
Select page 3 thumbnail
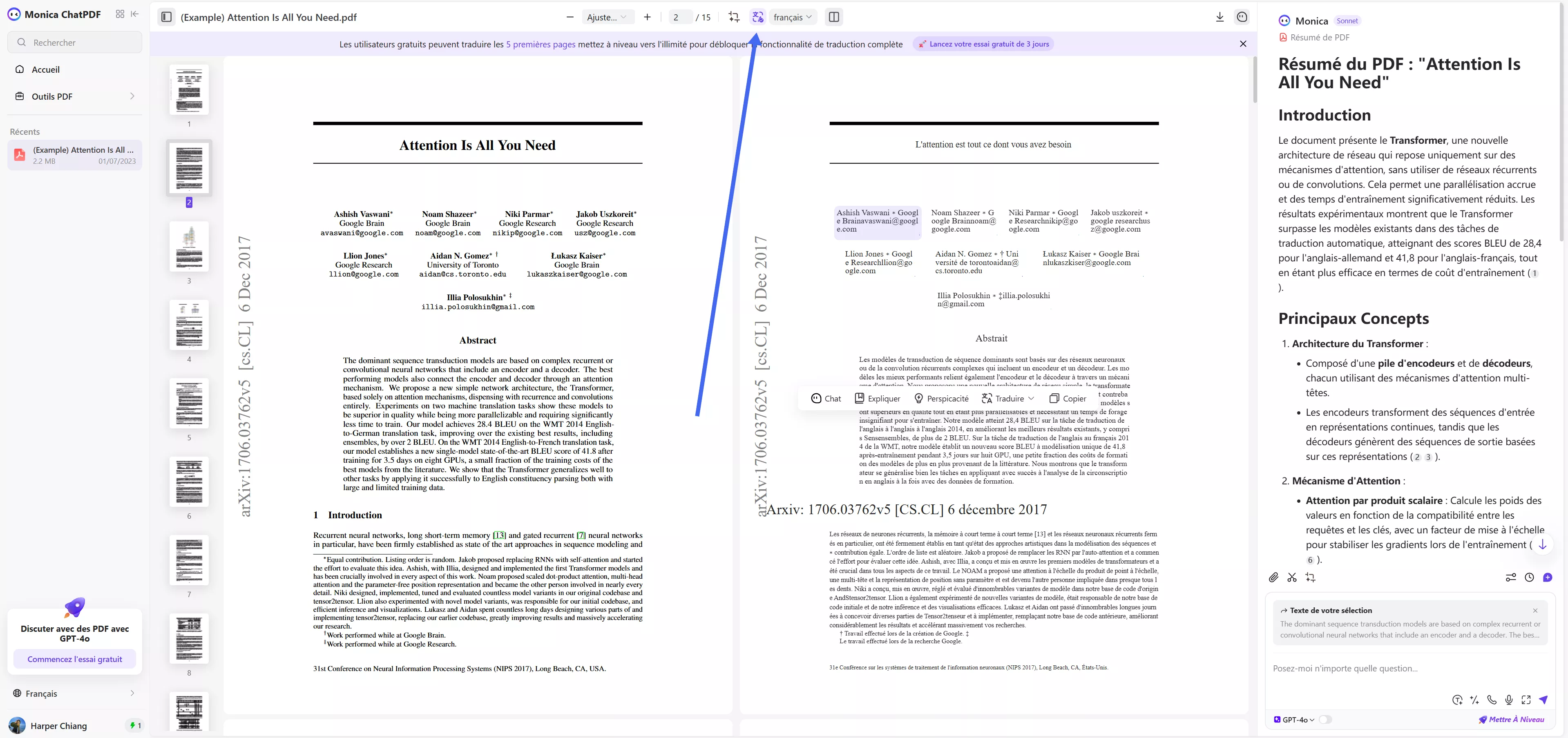click(x=189, y=246)
